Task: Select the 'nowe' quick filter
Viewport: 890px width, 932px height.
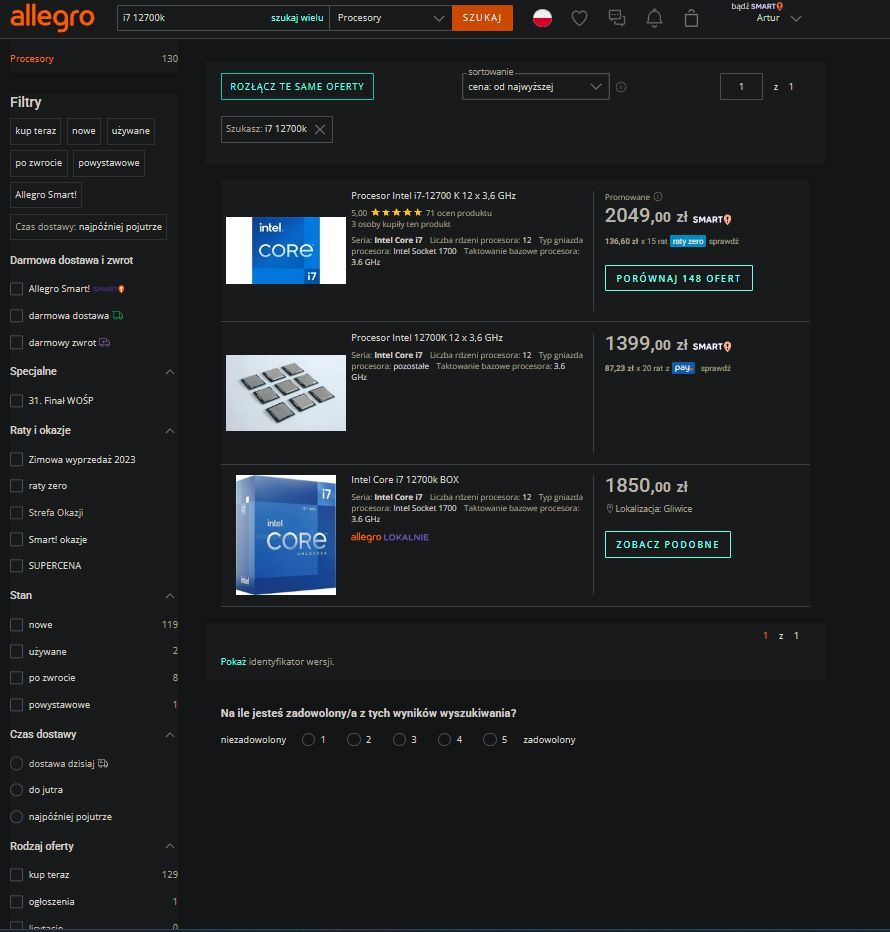Action: [x=84, y=131]
